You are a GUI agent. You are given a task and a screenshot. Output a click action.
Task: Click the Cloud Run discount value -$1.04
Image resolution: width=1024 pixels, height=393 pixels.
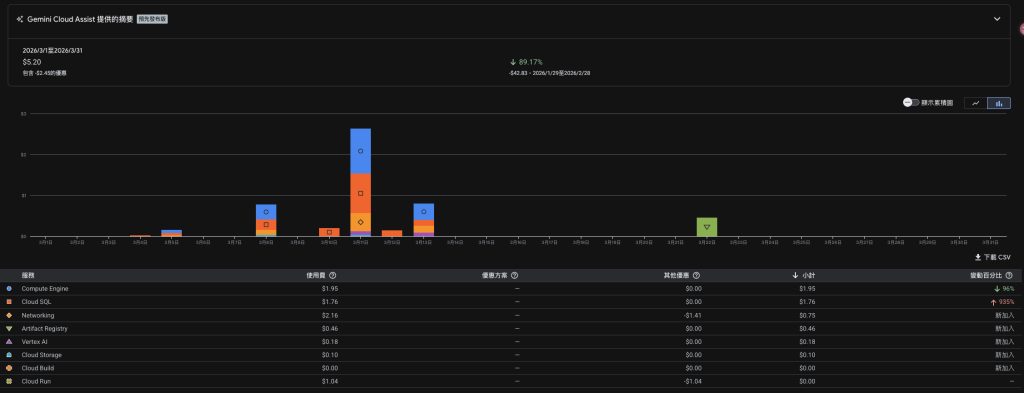point(693,381)
